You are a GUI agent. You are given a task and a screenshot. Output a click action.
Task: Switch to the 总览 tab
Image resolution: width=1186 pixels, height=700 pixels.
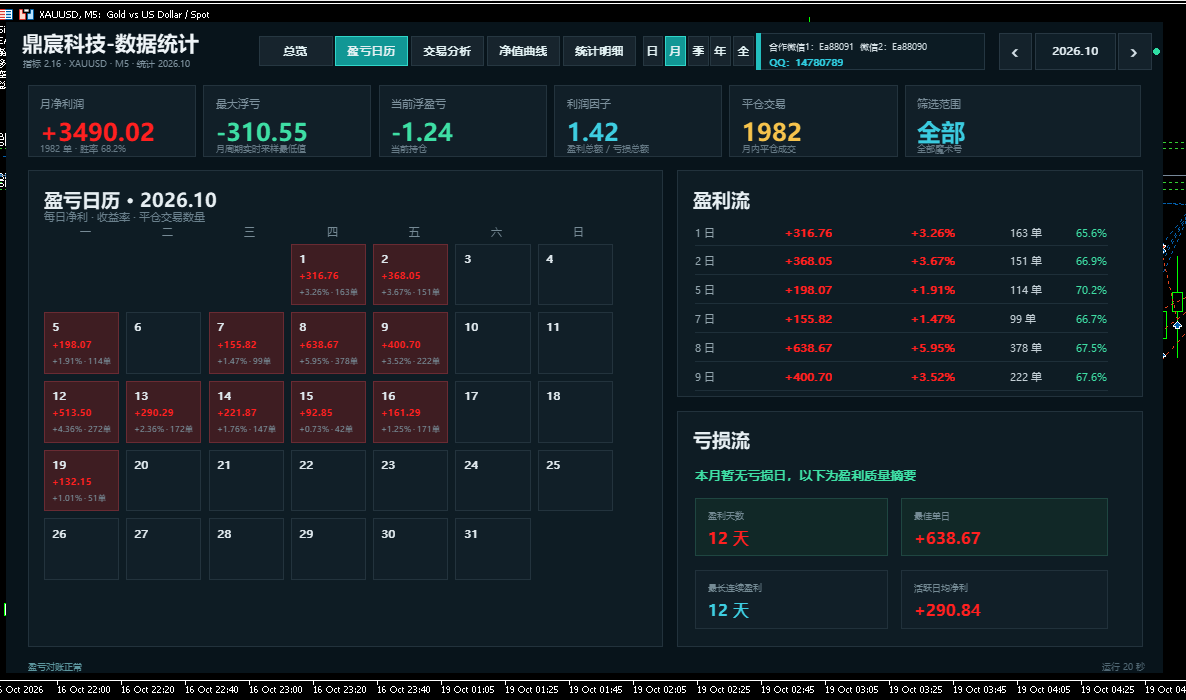point(295,51)
